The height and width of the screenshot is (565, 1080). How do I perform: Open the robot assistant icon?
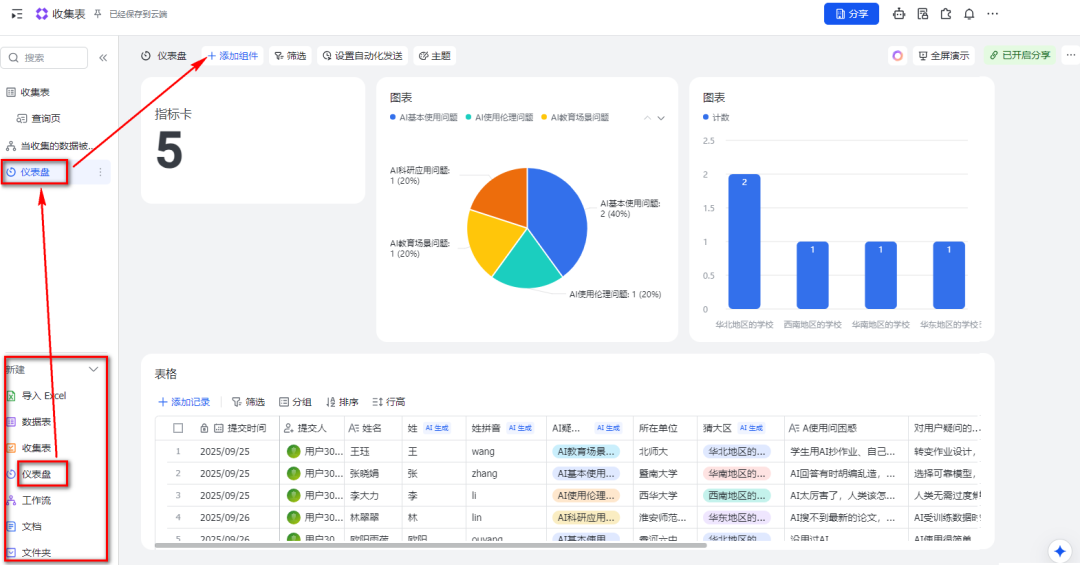pos(899,14)
